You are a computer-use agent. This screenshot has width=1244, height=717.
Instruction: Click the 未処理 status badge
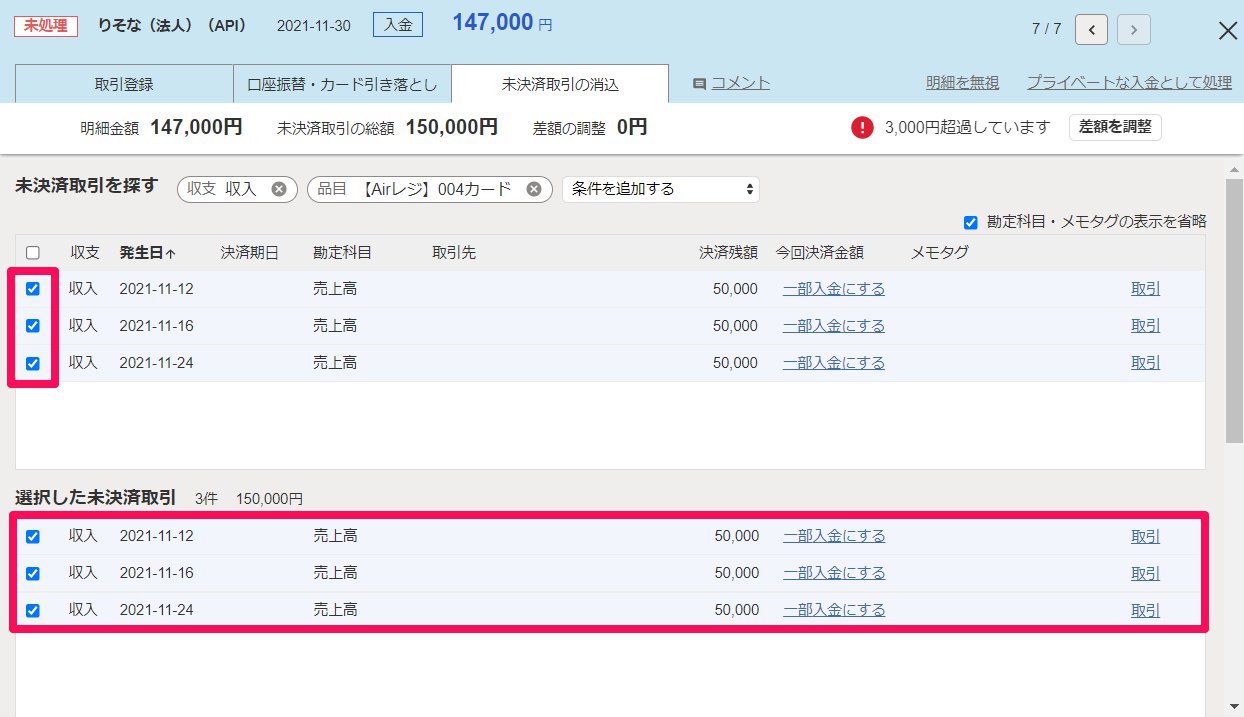[46, 26]
